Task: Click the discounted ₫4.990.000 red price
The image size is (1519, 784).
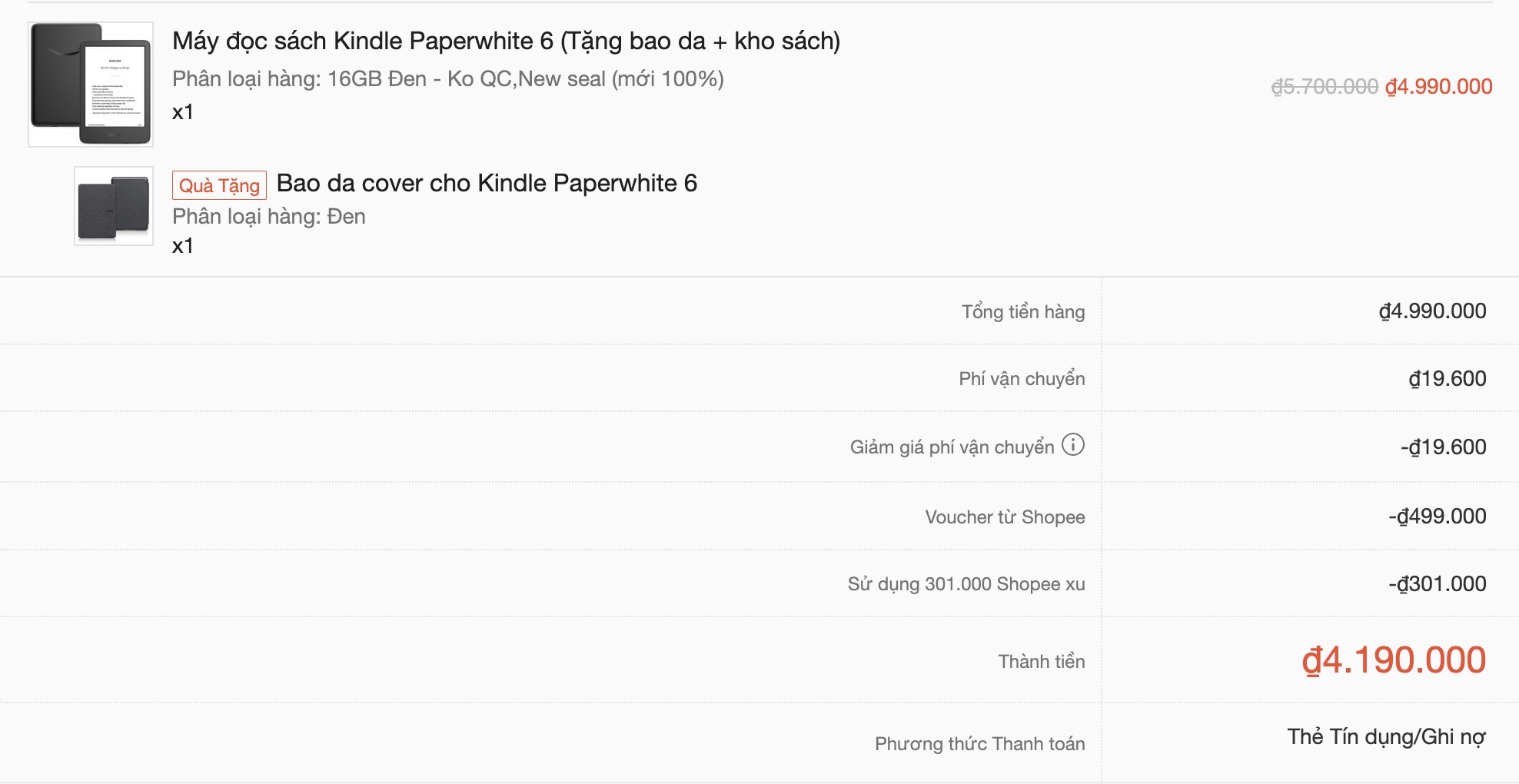Action: pyautogui.click(x=1438, y=87)
